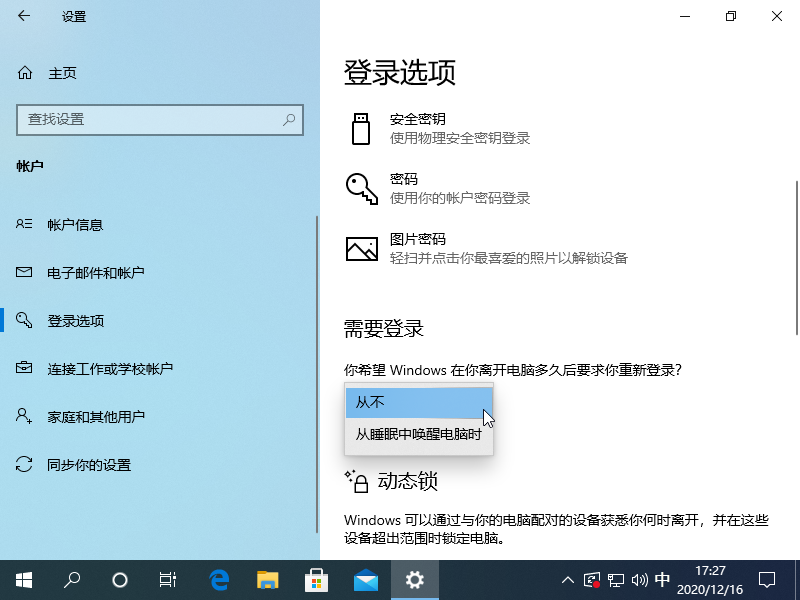Viewport: 800px width, 600px height.
Task: Open picture password (图片密码) settings icon
Action: pos(361,247)
